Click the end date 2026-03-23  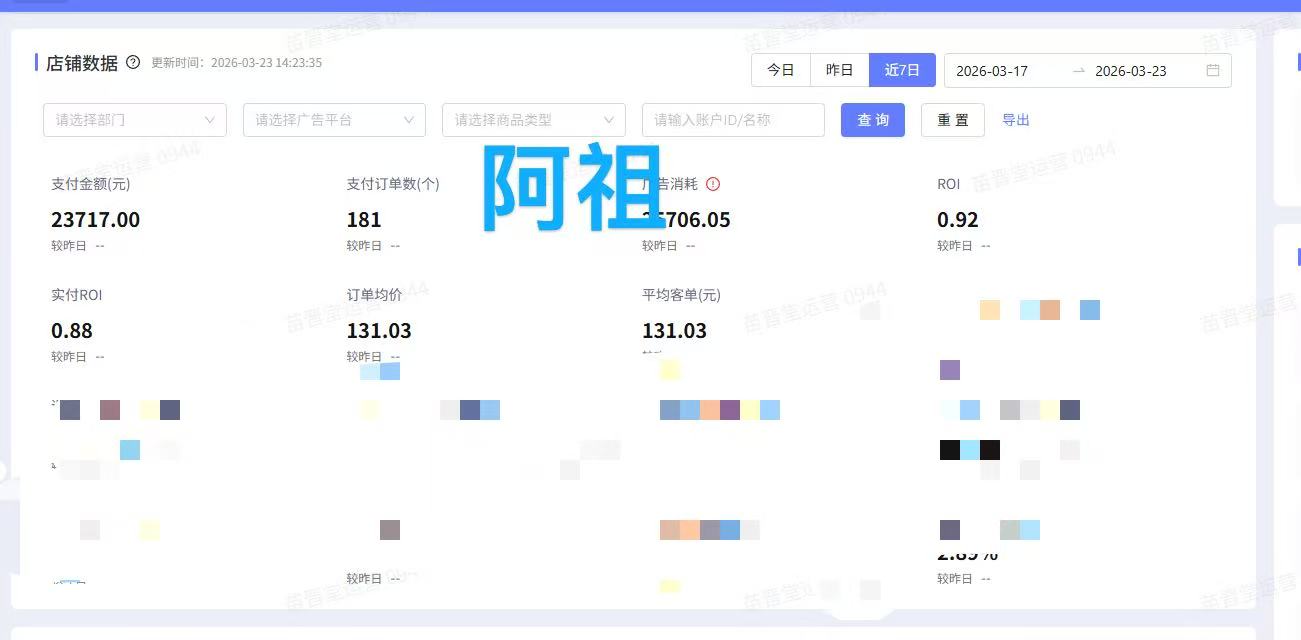1131,71
